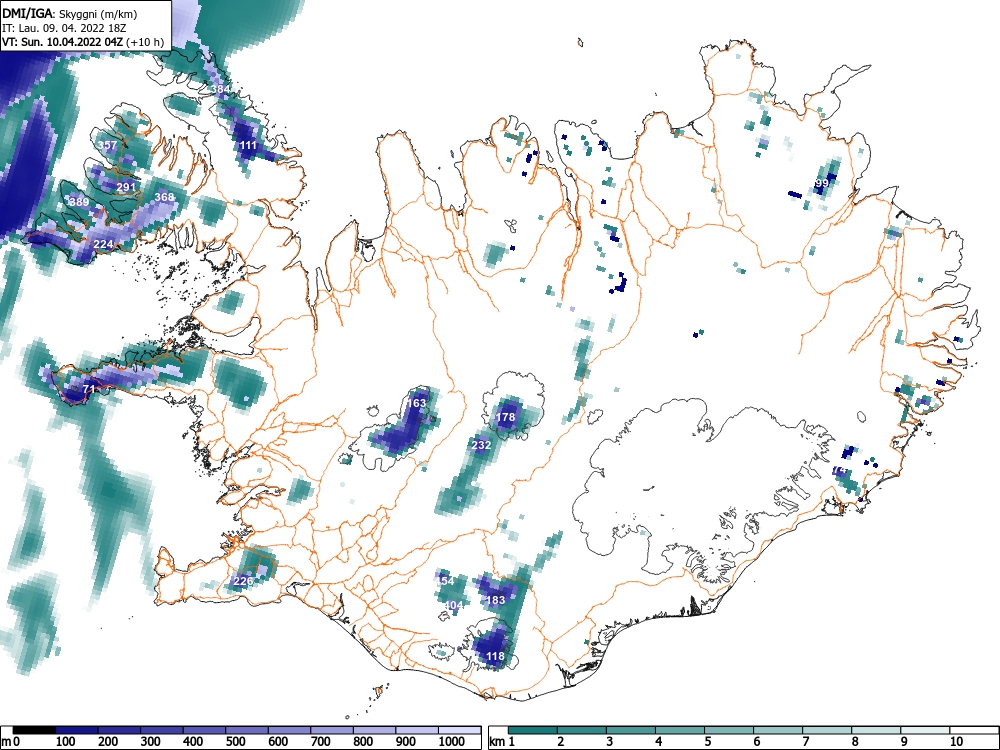The height and width of the screenshot is (750, 1000).
Task: Select the 9–10 km white legend swatch
Action: [x=925, y=730]
